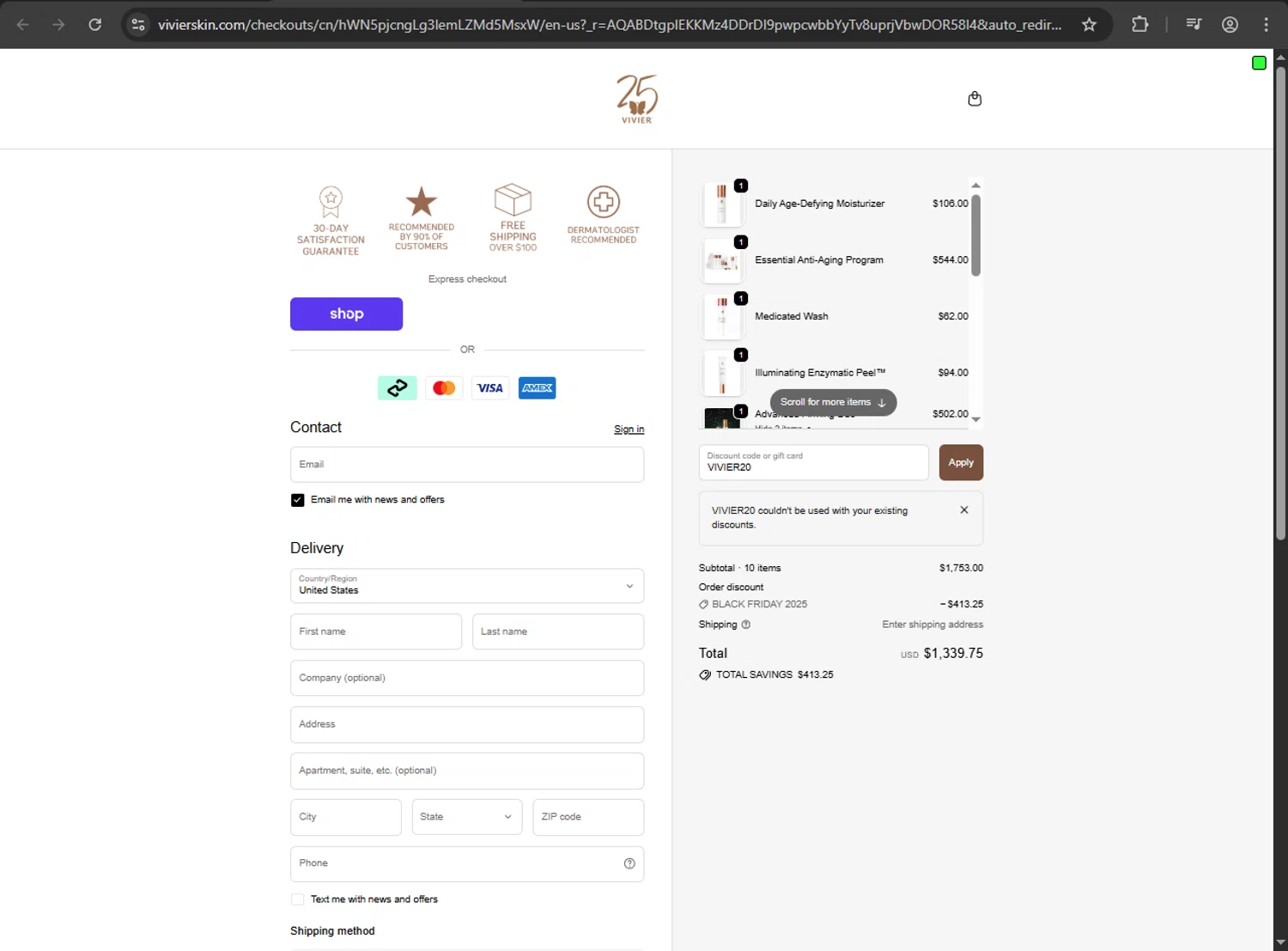This screenshot has height=951, width=1288.
Task: Focus the Company (optional) field
Action: pos(467,678)
